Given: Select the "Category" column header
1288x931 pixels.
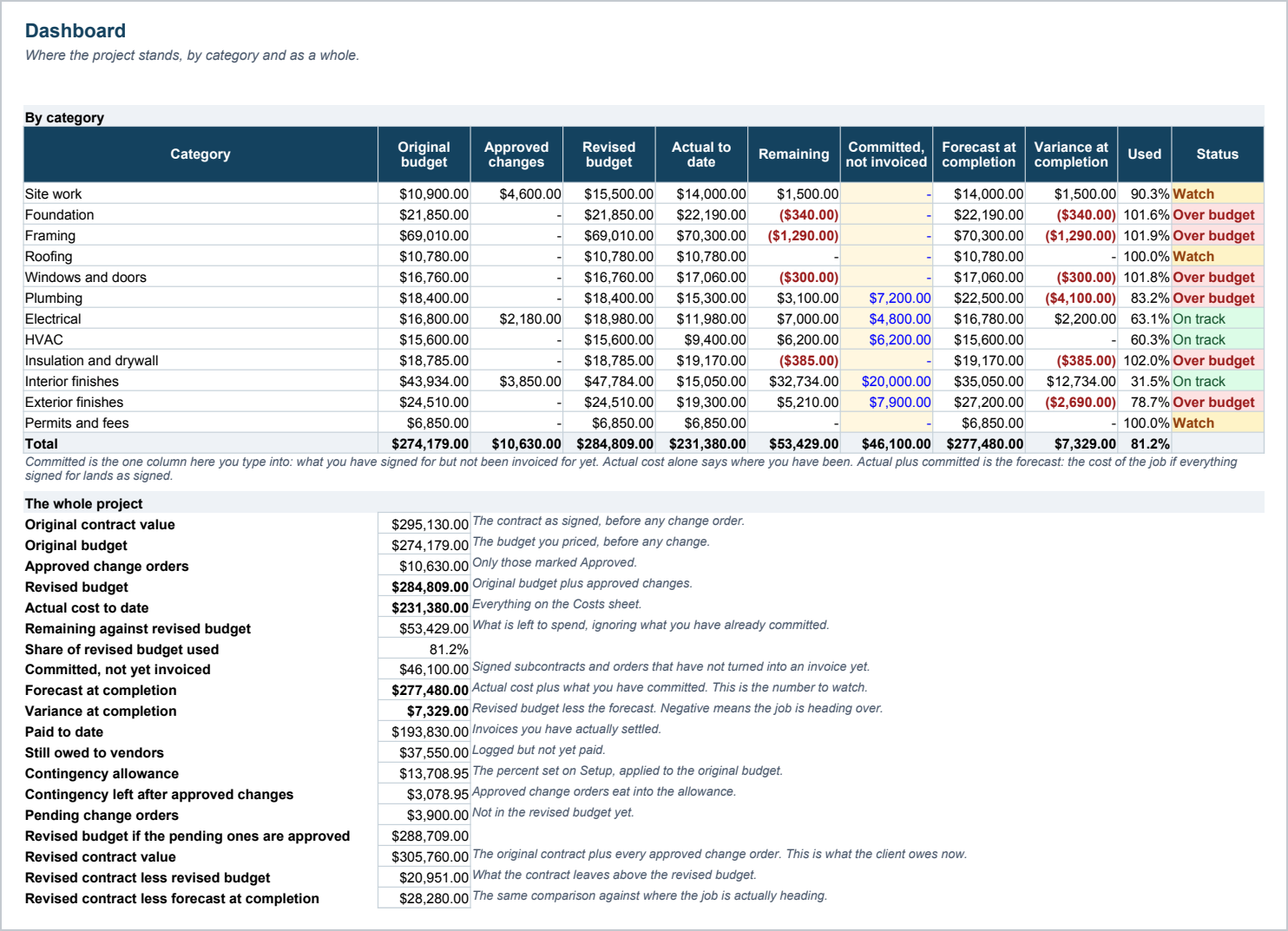Looking at the screenshot, I should (200, 154).
